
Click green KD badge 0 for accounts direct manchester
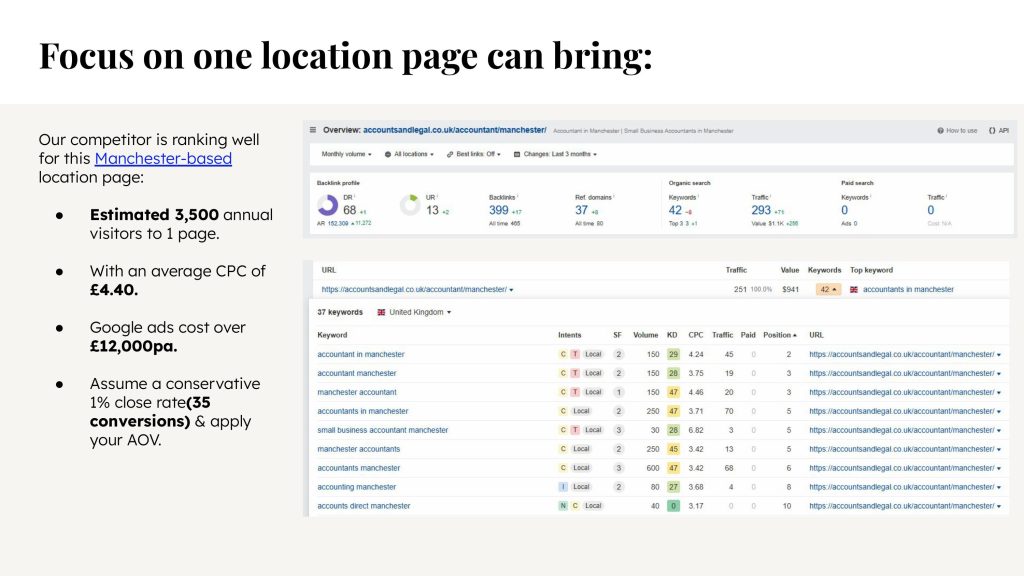click(673, 506)
